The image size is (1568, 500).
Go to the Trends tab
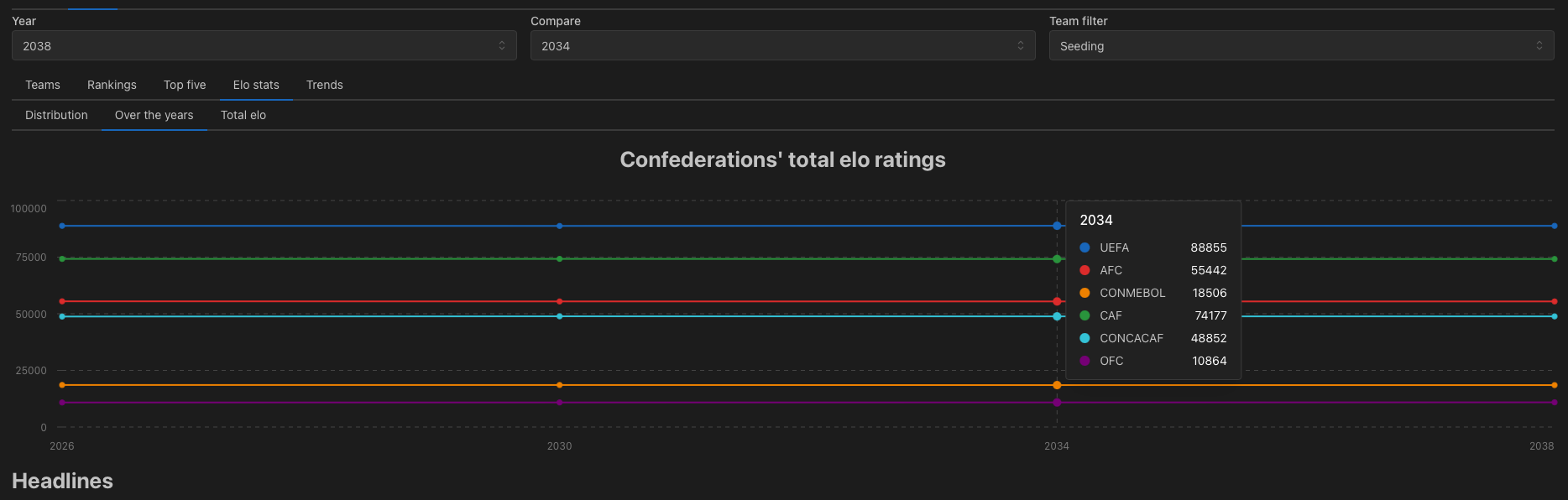pos(325,85)
